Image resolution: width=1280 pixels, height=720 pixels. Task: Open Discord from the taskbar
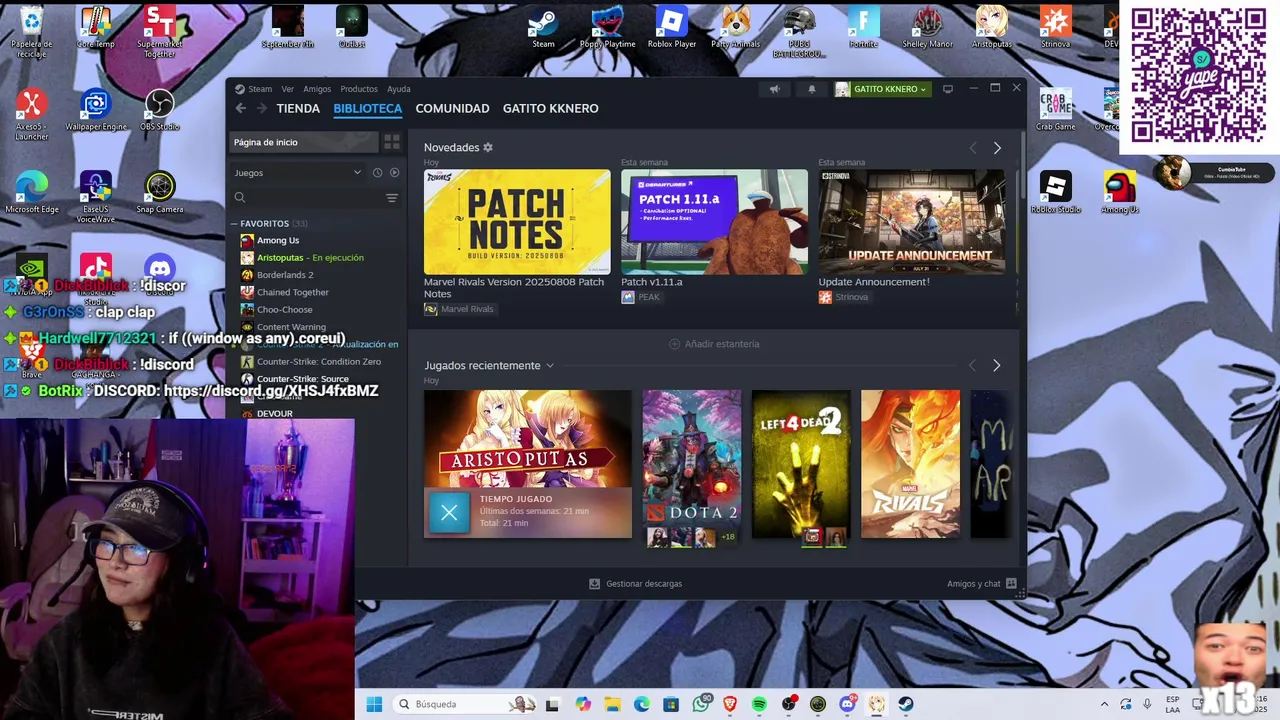848,704
